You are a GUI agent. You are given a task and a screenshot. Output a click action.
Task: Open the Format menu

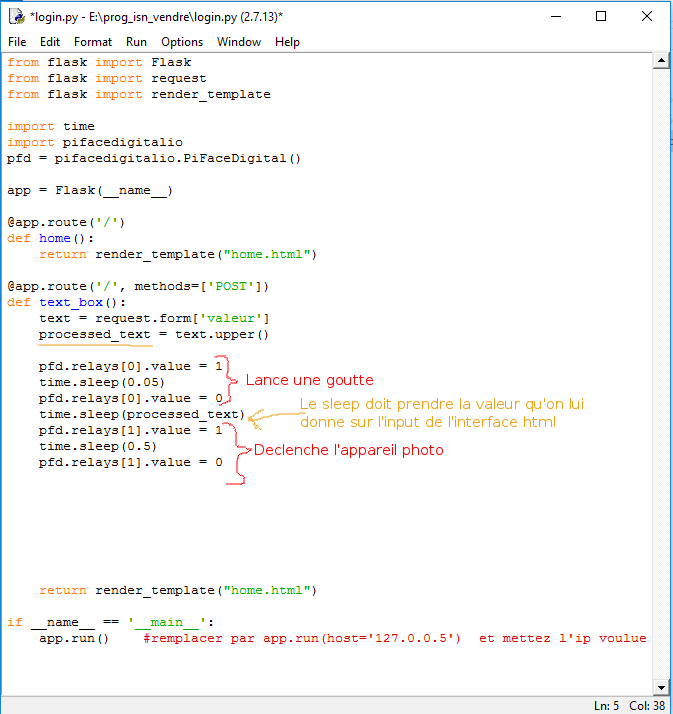93,42
